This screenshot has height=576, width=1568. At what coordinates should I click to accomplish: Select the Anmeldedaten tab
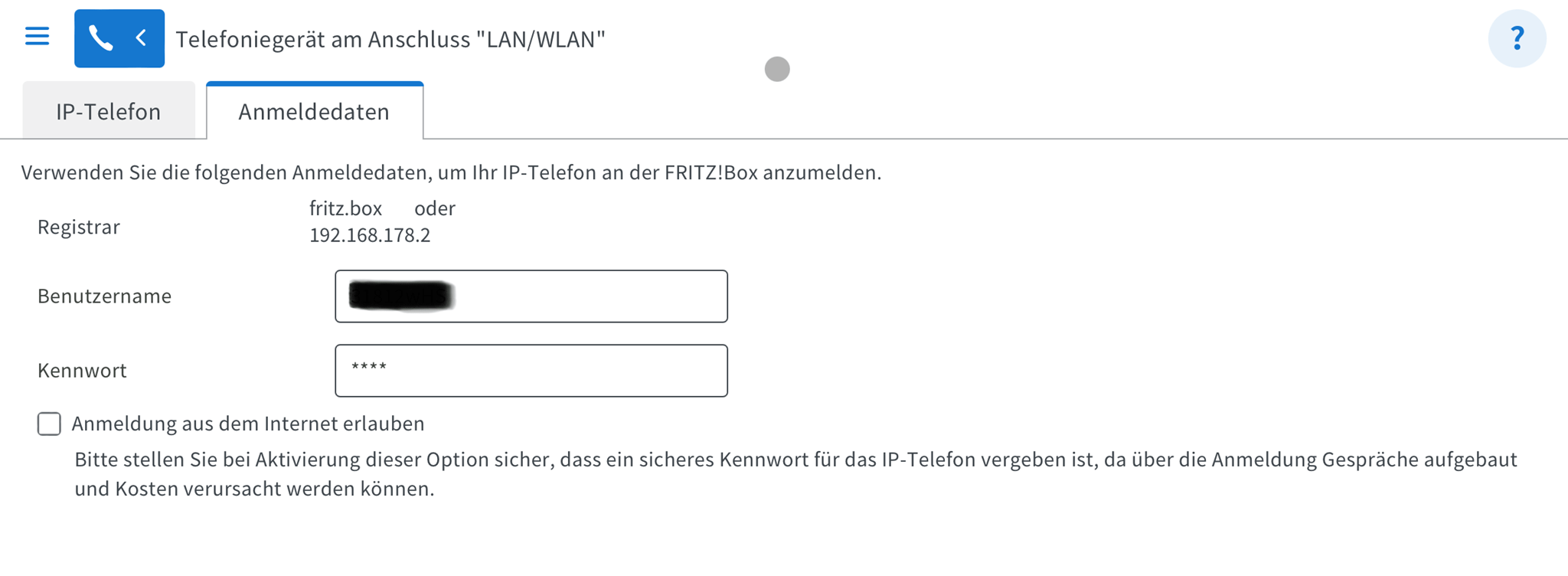tap(314, 112)
